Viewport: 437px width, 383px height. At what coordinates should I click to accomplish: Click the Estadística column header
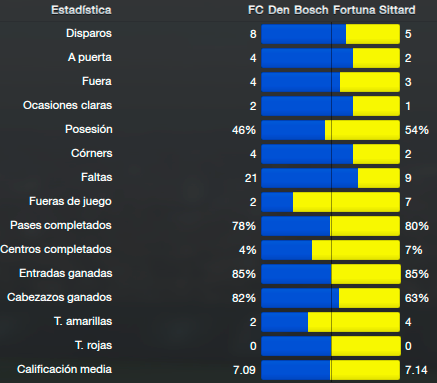coord(81,10)
